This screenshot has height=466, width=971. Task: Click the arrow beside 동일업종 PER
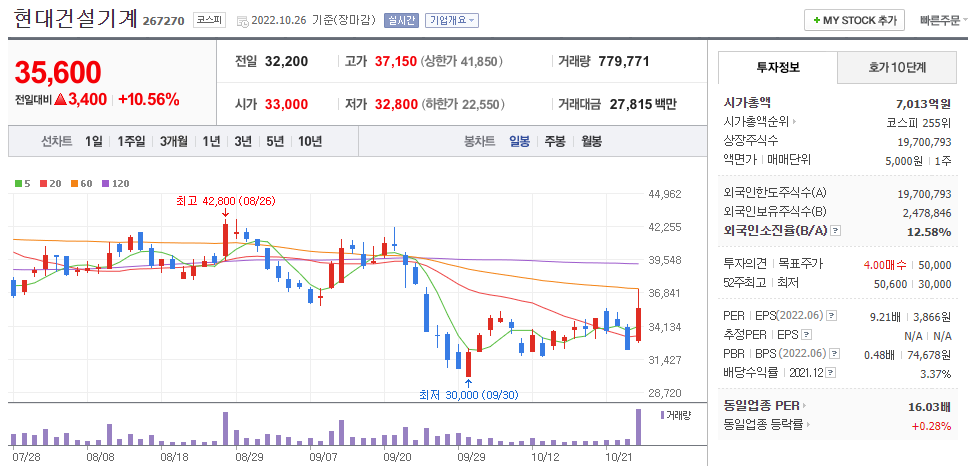pos(805,406)
